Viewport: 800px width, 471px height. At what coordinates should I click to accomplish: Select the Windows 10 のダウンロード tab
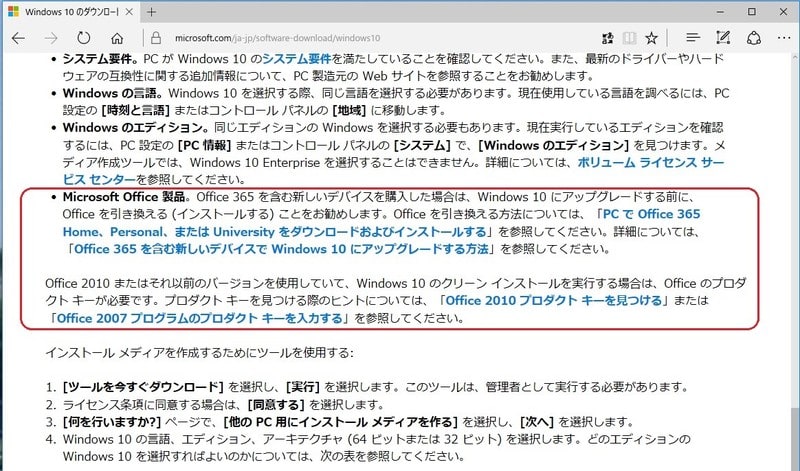tap(71, 12)
